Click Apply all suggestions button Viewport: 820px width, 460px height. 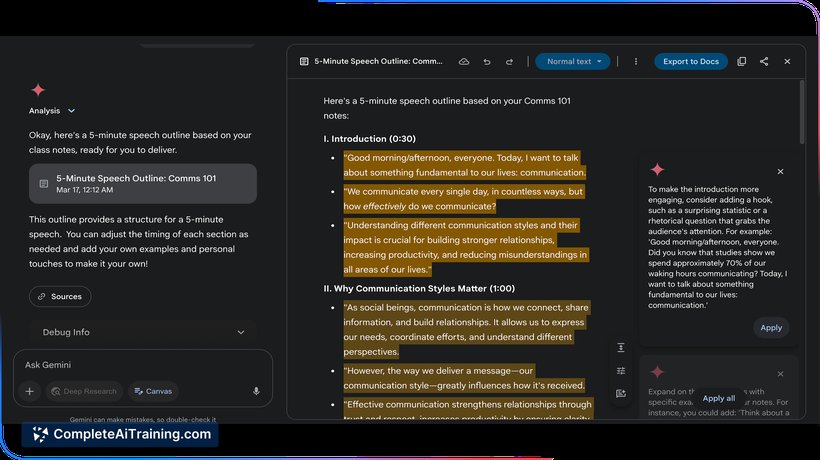coord(719,398)
